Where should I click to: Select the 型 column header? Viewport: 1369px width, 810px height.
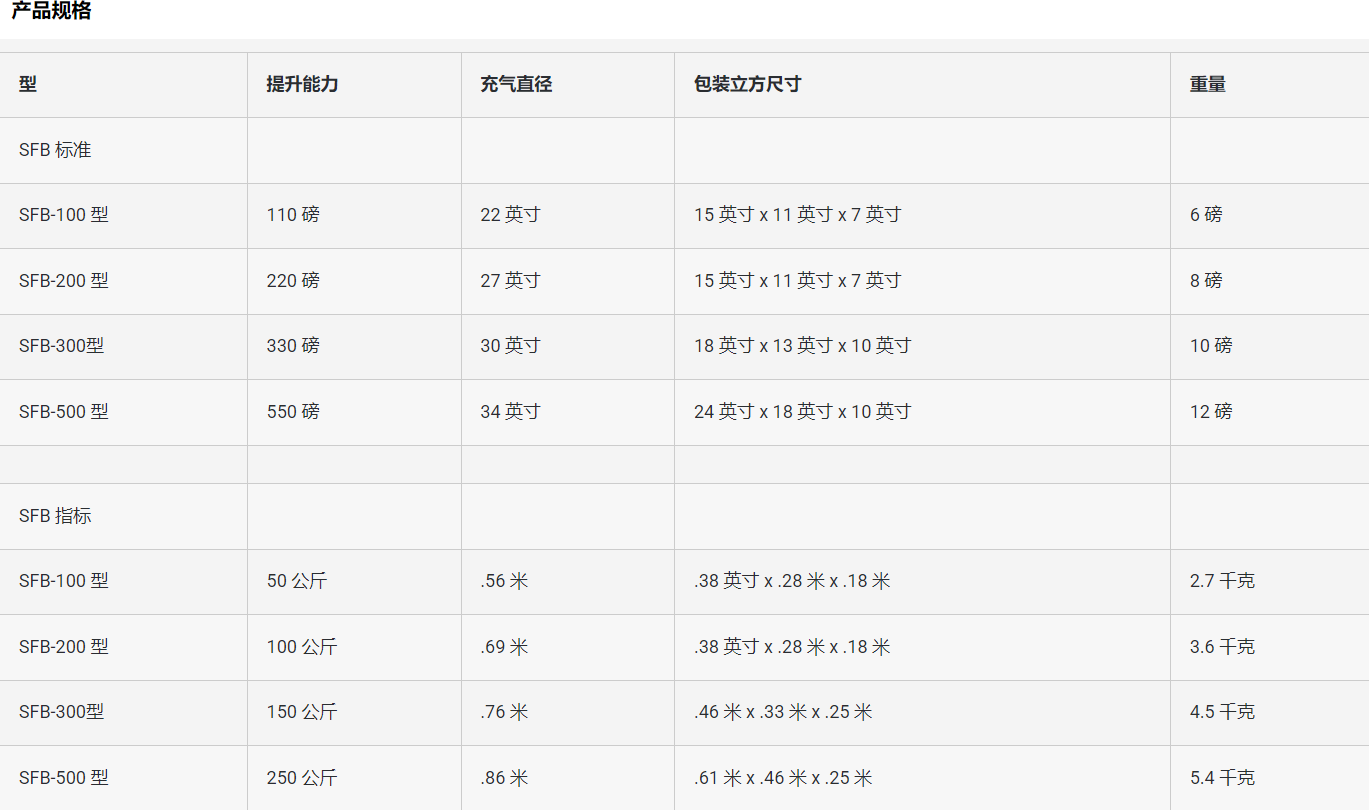click(28, 85)
